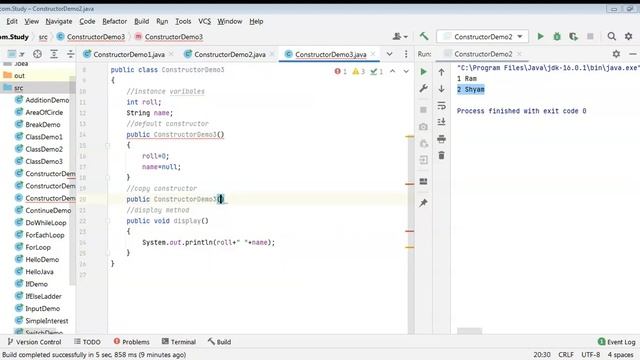Open the ConstructorDemo2 run configuration dropdown
The height and width of the screenshot is (360, 640).
click(x=482, y=36)
